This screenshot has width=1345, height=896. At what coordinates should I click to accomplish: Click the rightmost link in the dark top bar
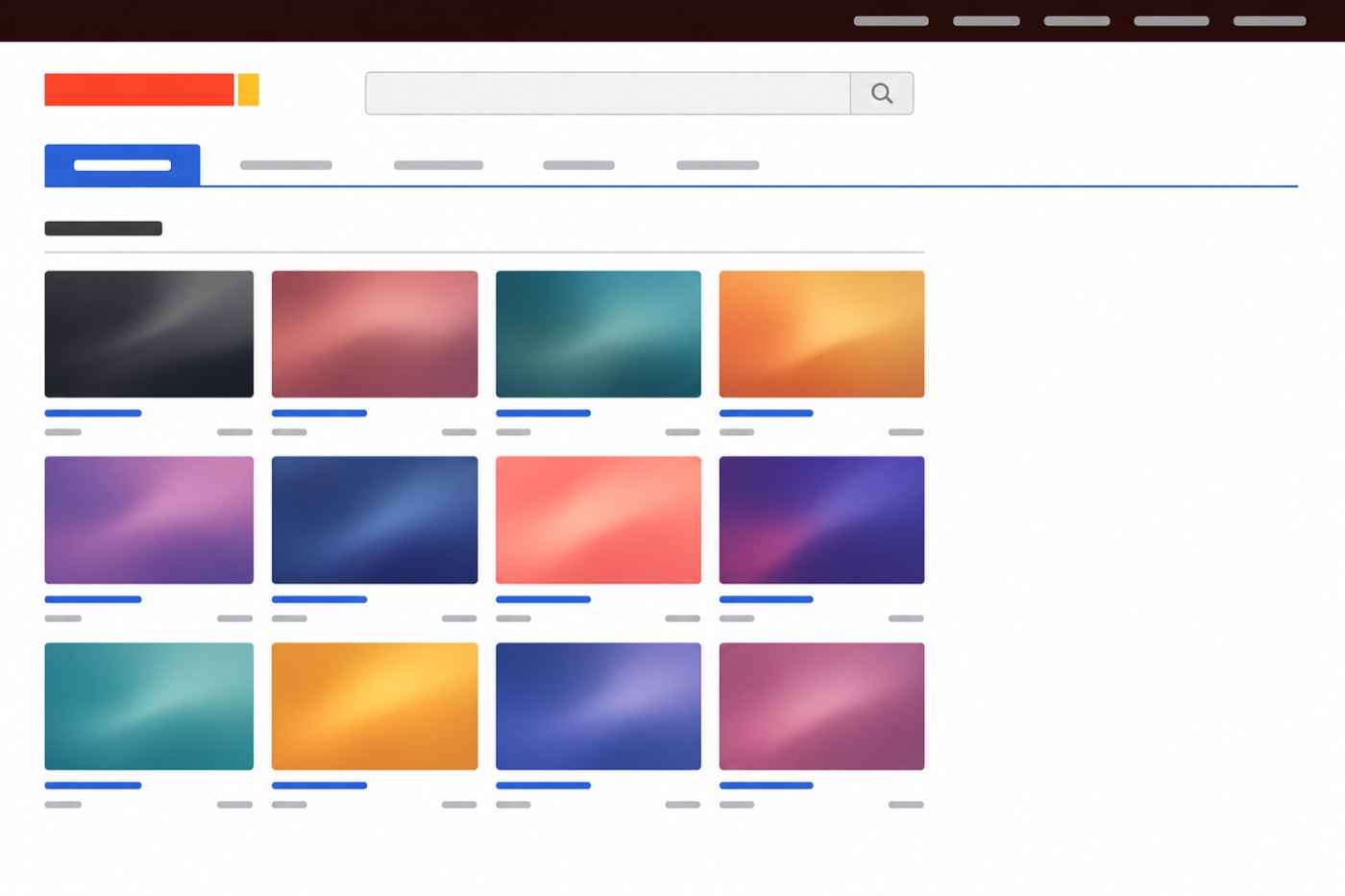coord(1269,20)
